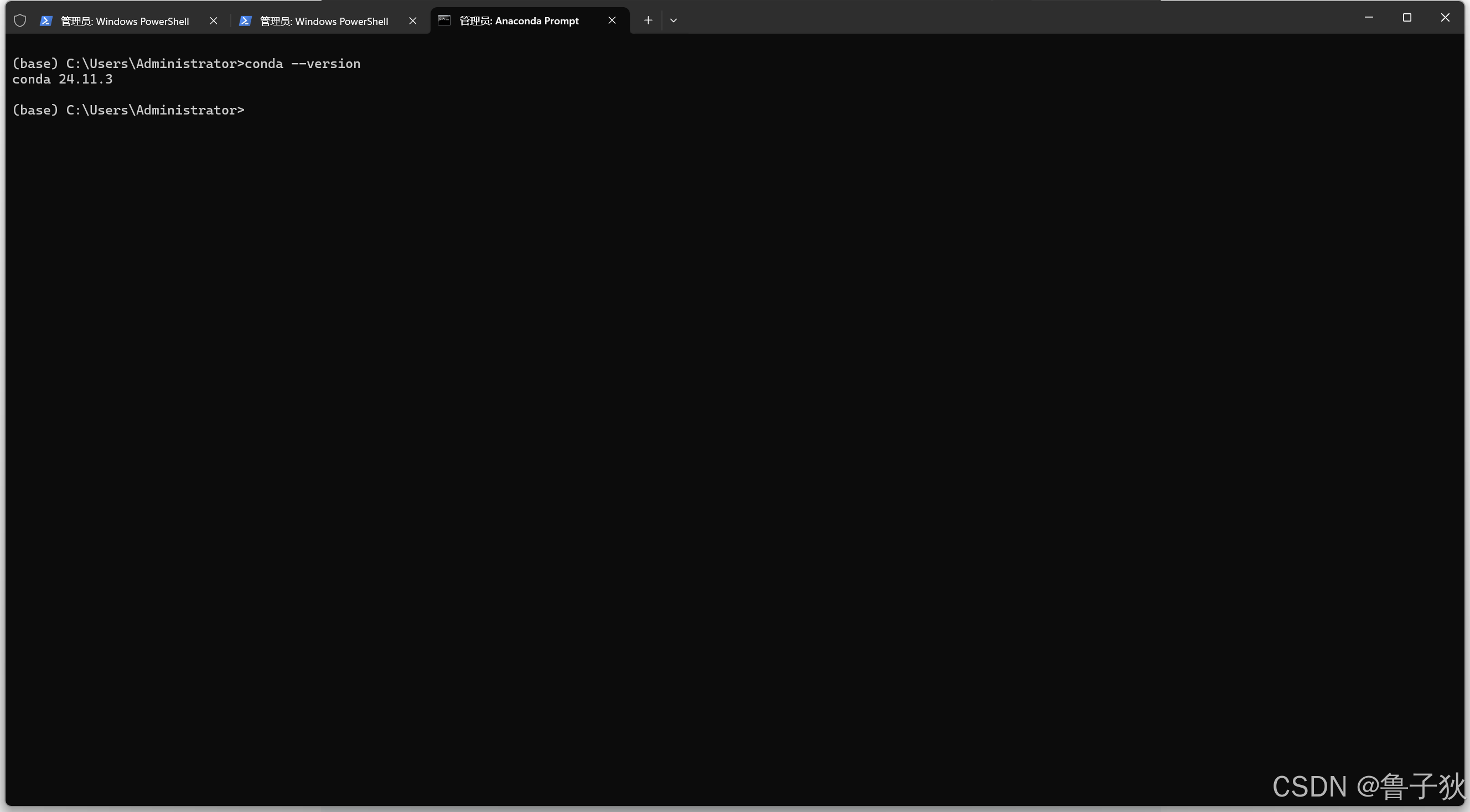Click the administrator shield icon
Image resolution: width=1470 pixels, height=812 pixels.
click(x=20, y=21)
